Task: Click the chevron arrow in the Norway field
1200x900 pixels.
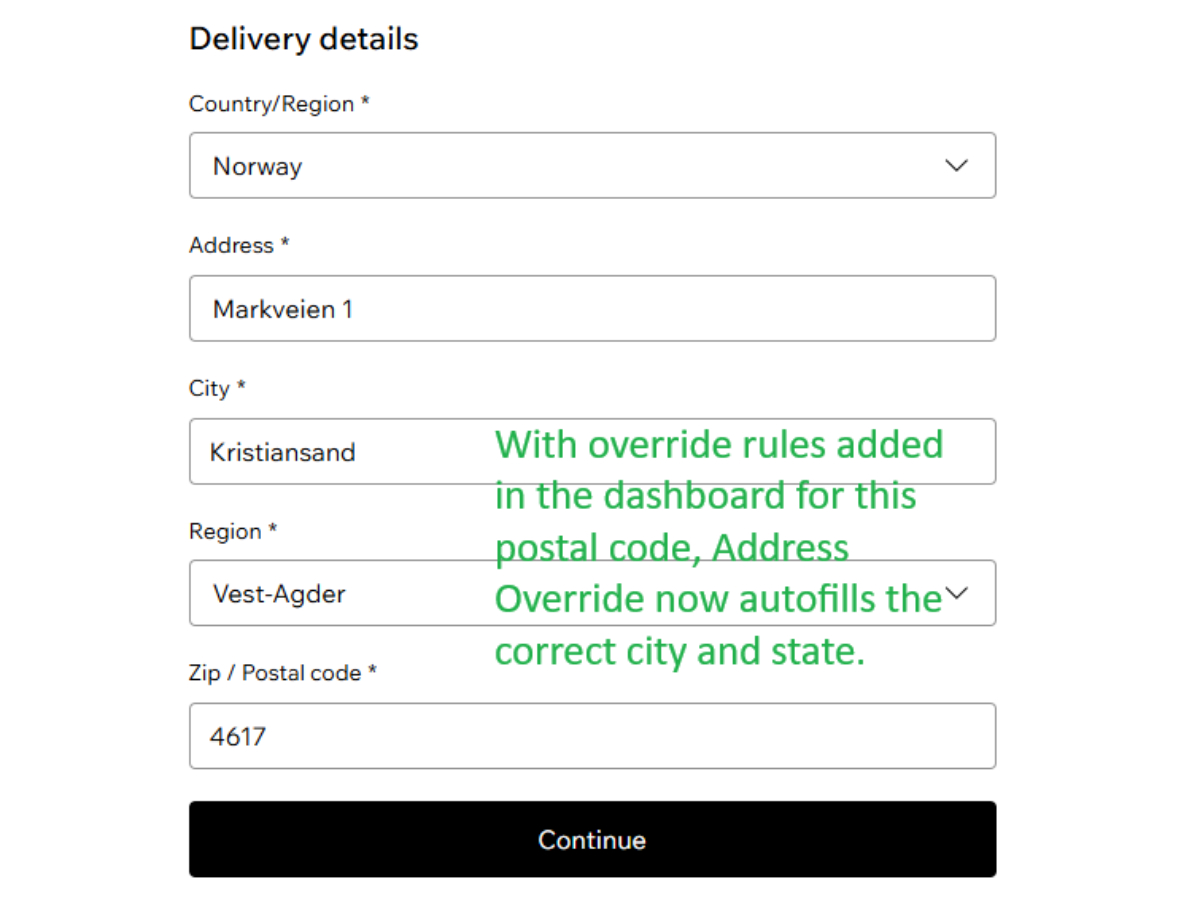Action: (x=956, y=166)
